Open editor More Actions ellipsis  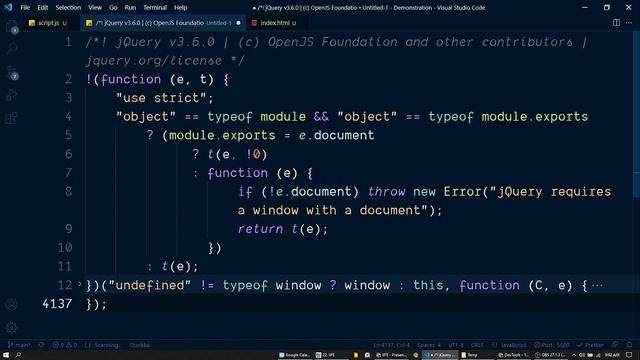629,23
